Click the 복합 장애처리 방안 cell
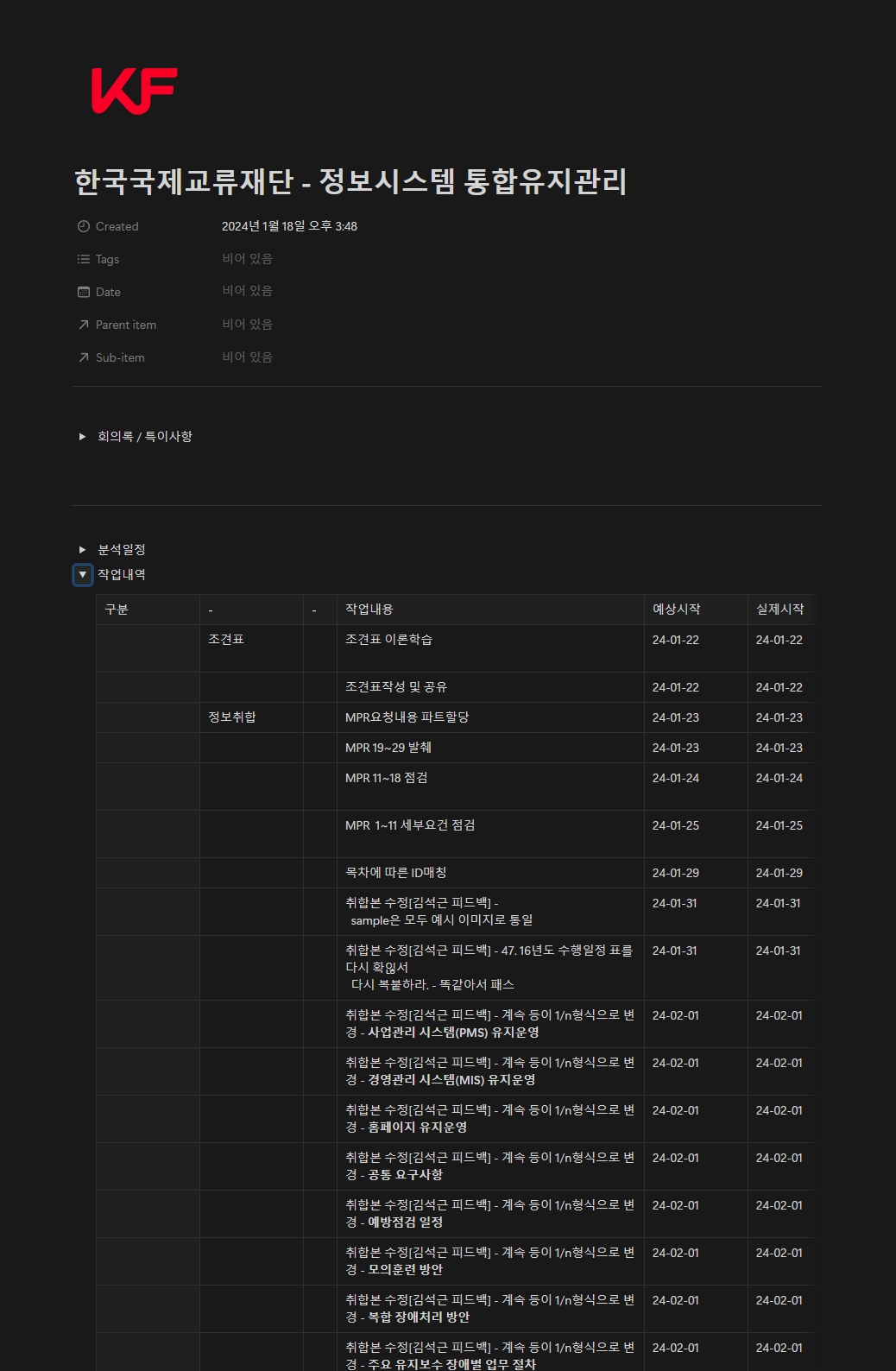This screenshot has height=1371, width=896. click(x=490, y=1309)
